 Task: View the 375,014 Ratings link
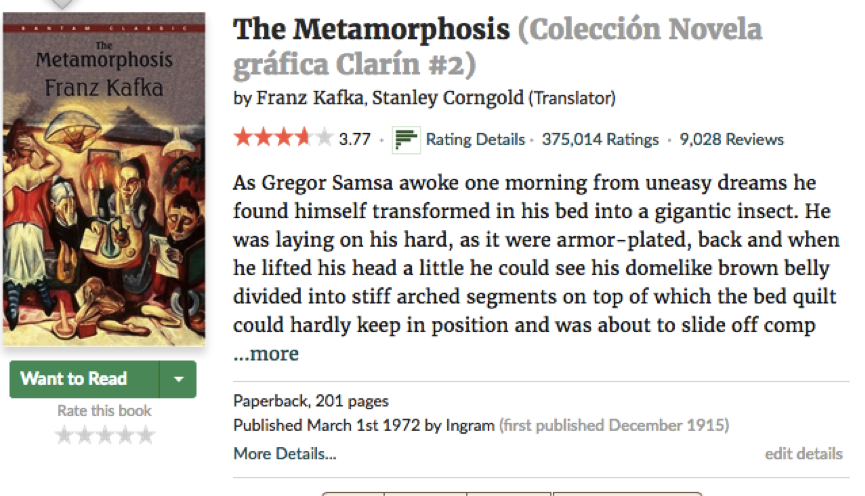tap(600, 140)
